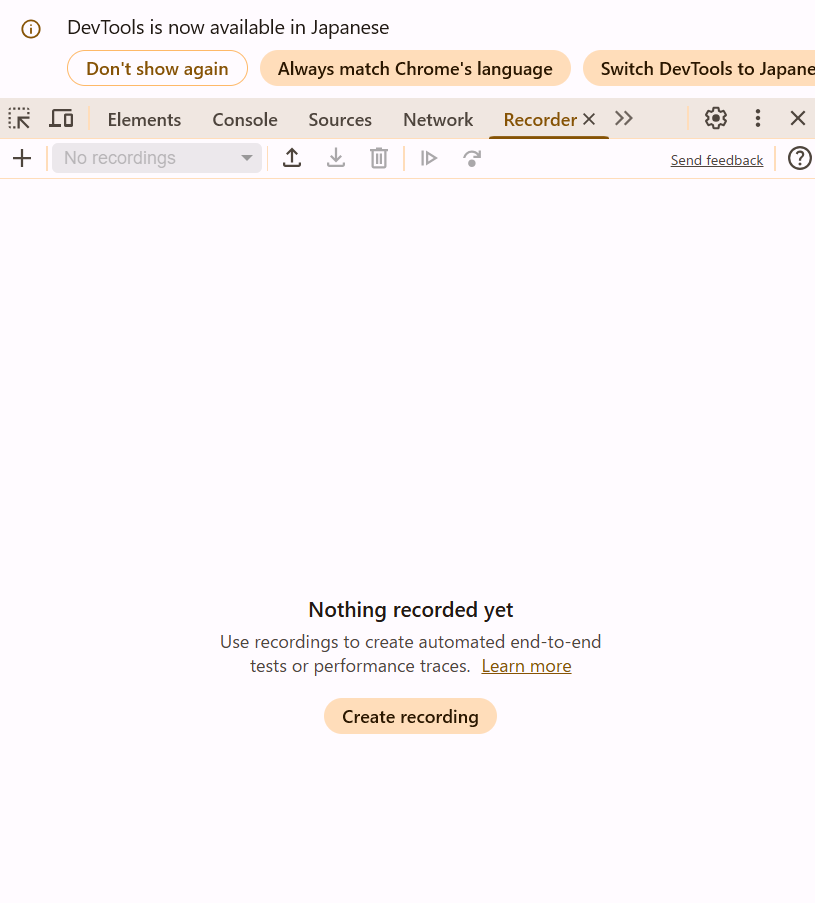
Task: Switch to the Console tab
Action: click(245, 120)
